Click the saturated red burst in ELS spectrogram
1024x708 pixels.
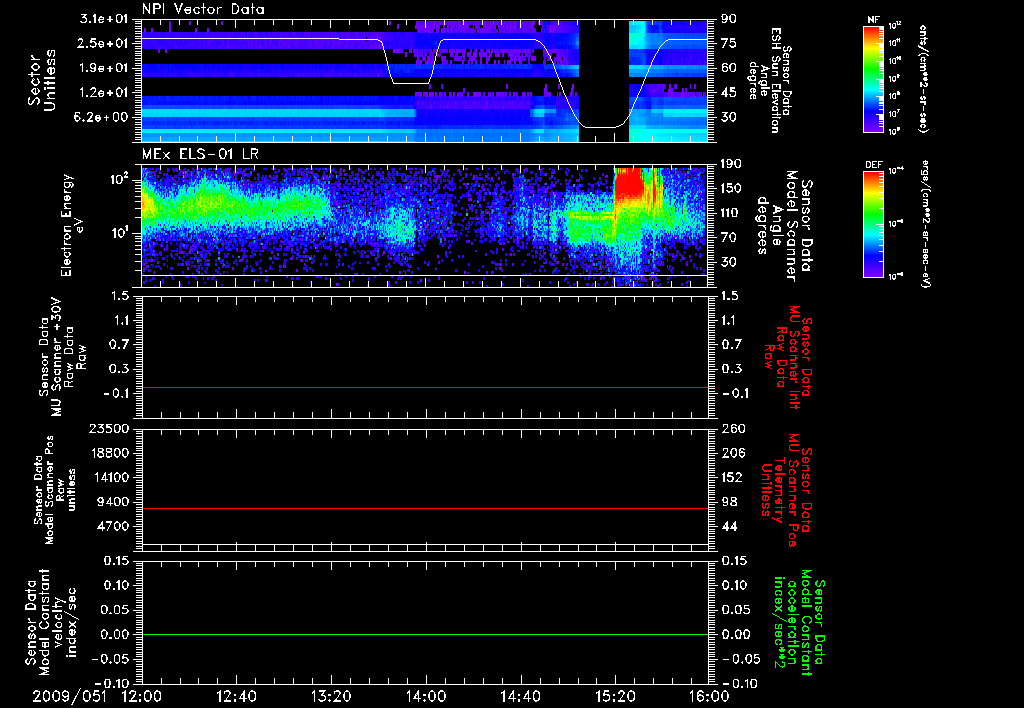point(630,186)
